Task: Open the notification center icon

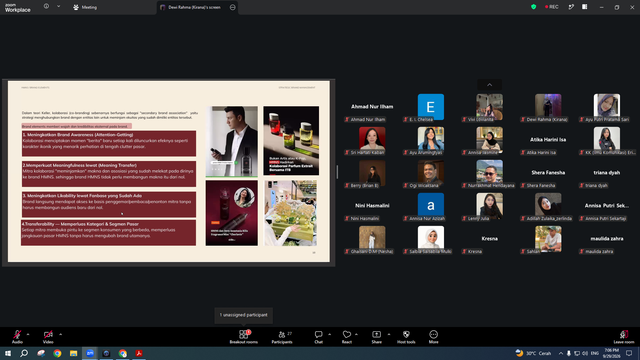Action: point(629,353)
